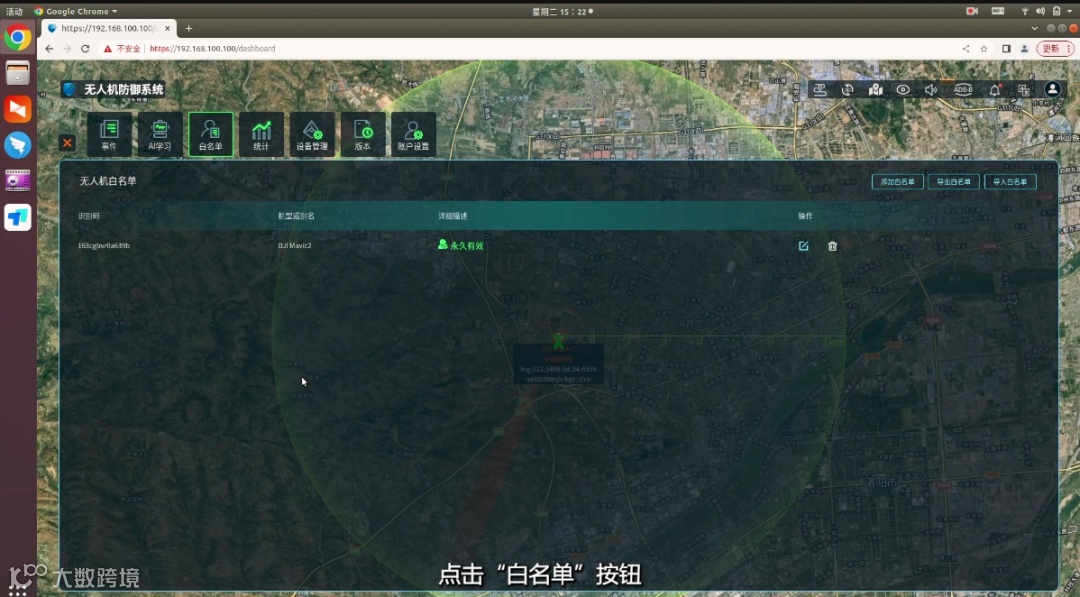Image resolution: width=1080 pixels, height=597 pixels.
Task: Open Chrome from the Ubuntu dock
Action: click(x=18, y=37)
